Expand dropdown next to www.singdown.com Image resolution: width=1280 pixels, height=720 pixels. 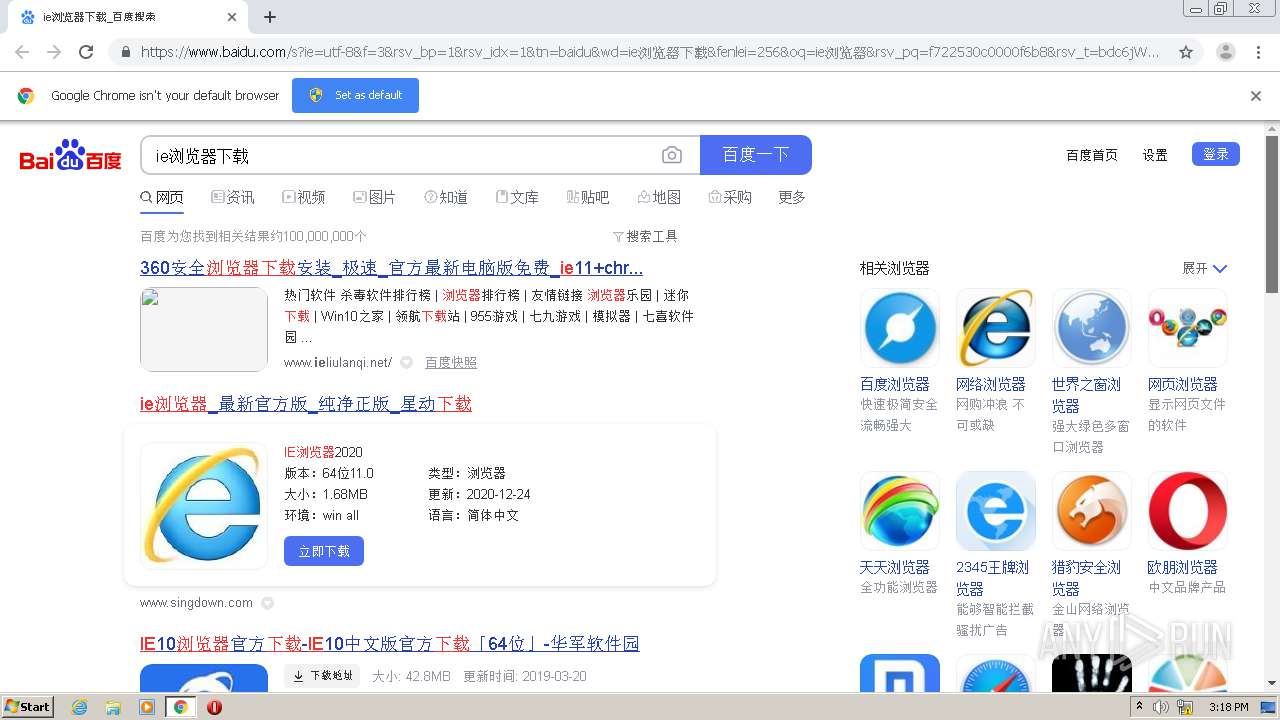267,603
